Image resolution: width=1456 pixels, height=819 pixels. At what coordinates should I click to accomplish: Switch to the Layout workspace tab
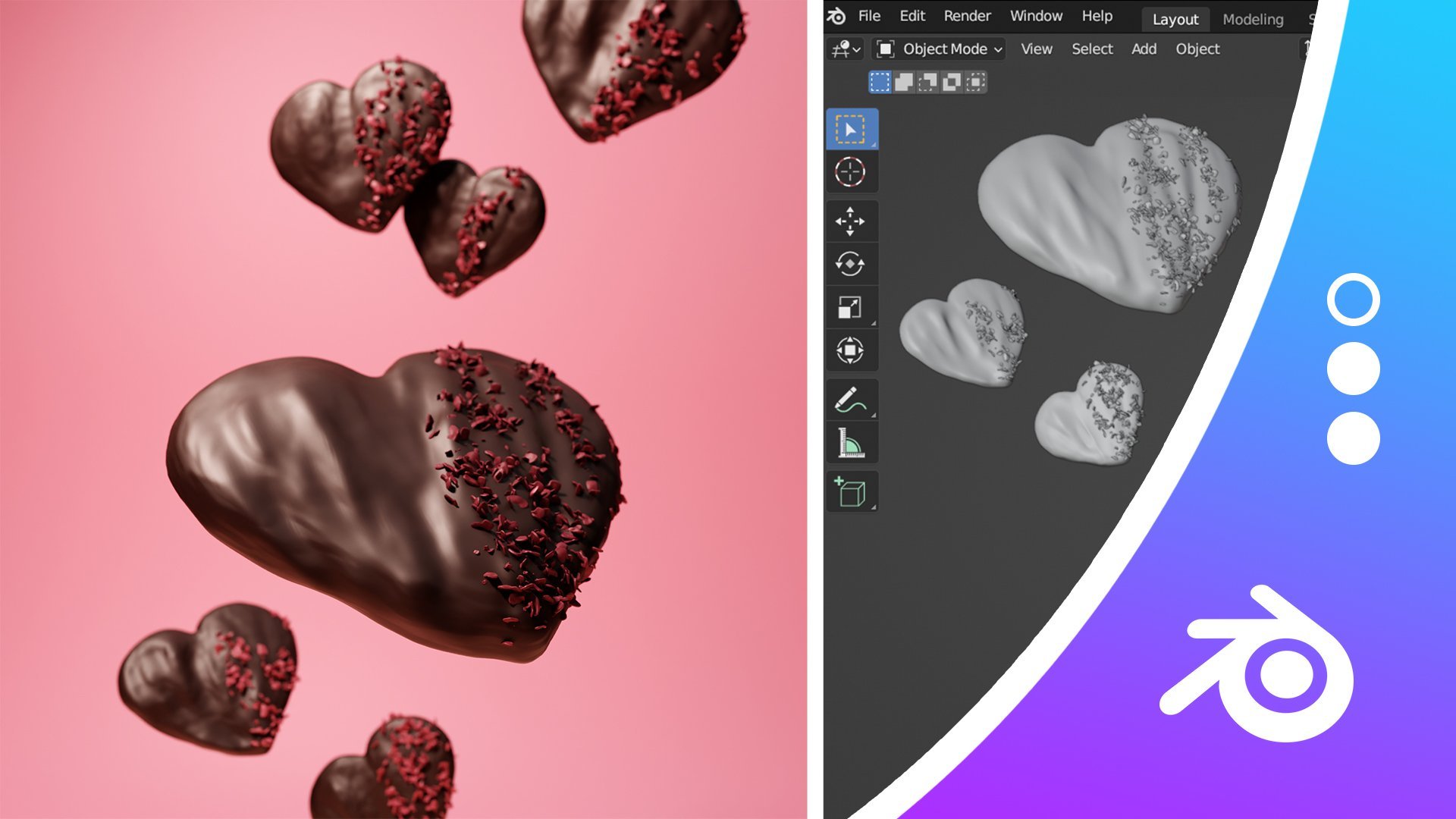pyautogui.click(x=1175, y=20)
